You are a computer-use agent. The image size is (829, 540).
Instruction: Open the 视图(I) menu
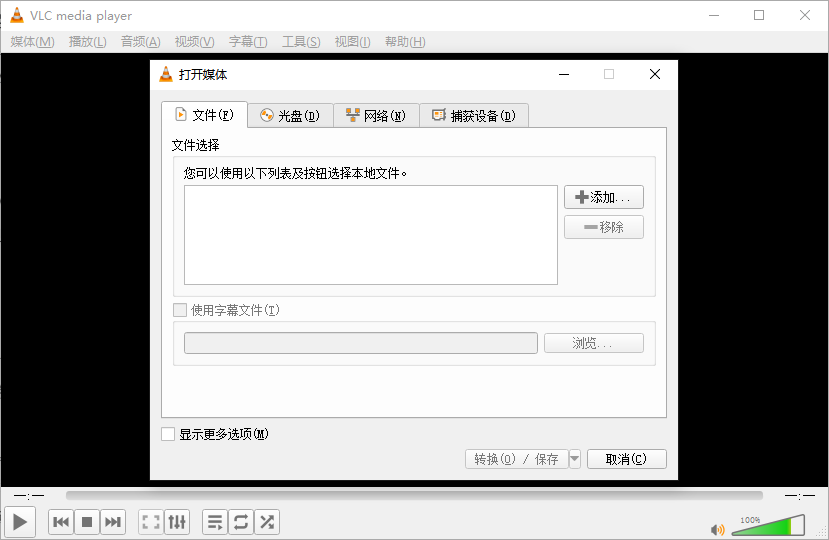(x=353, y=42)
